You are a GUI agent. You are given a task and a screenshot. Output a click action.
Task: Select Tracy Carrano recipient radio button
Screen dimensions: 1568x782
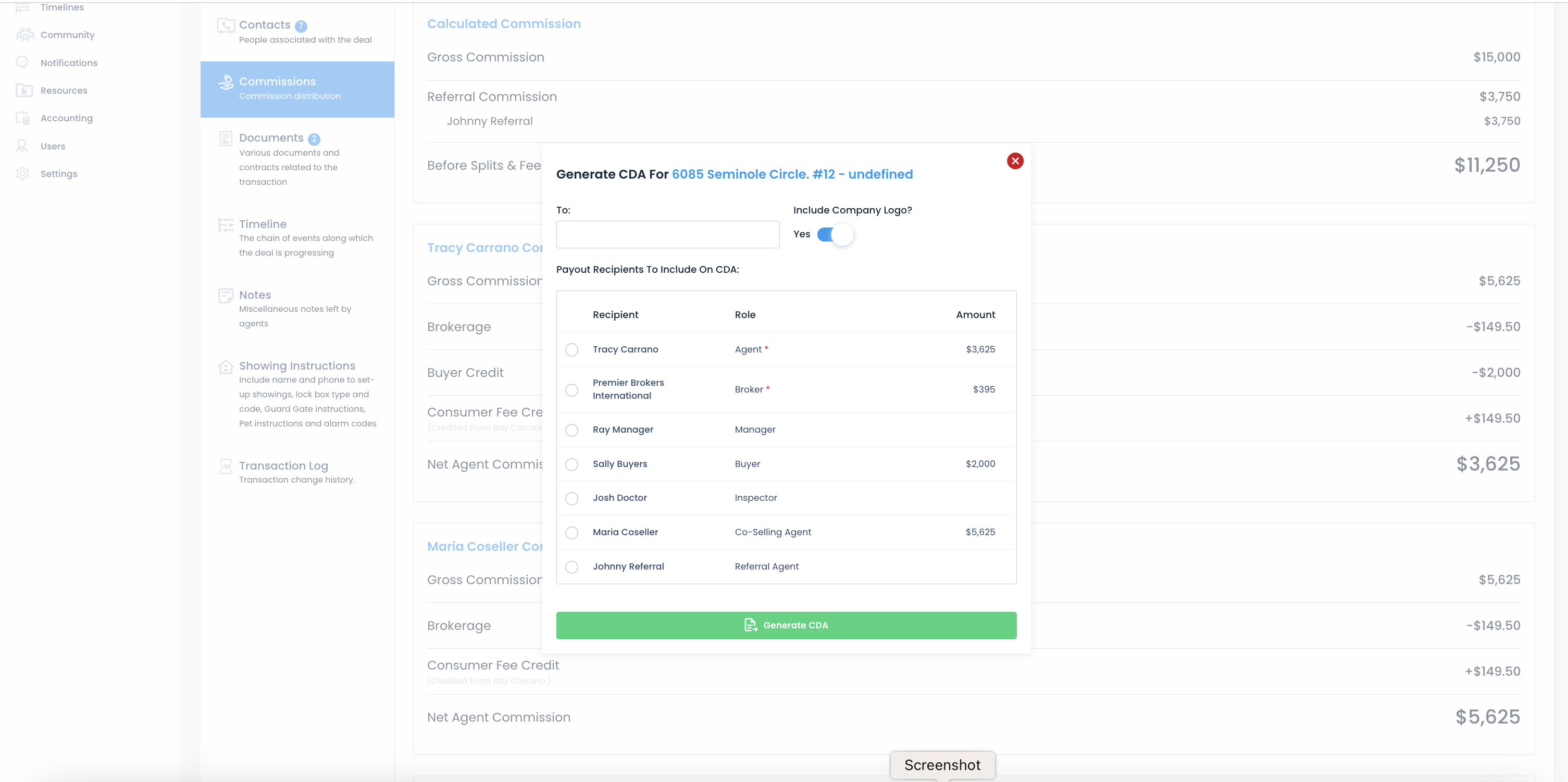571,350
